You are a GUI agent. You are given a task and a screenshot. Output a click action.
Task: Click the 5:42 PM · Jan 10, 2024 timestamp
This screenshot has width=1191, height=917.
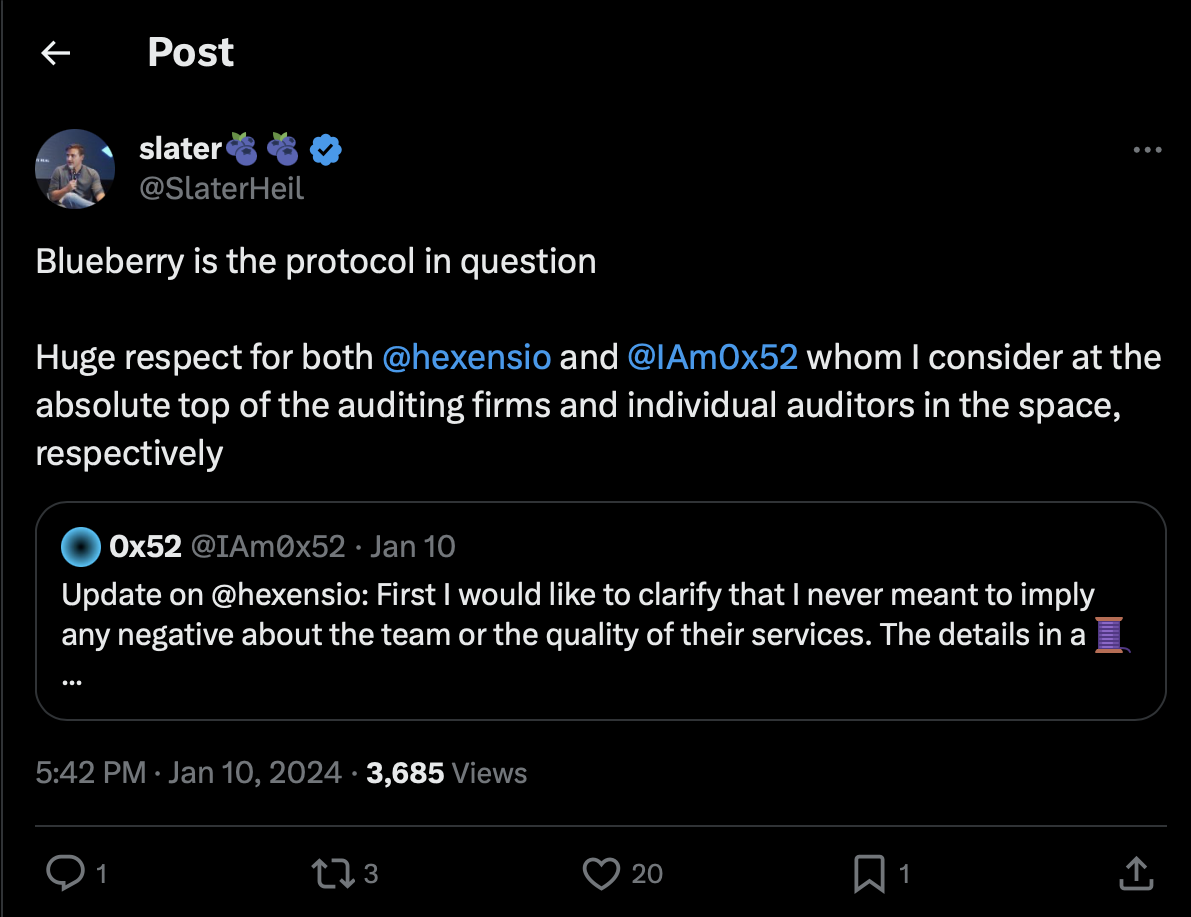[x=189, y=772]
